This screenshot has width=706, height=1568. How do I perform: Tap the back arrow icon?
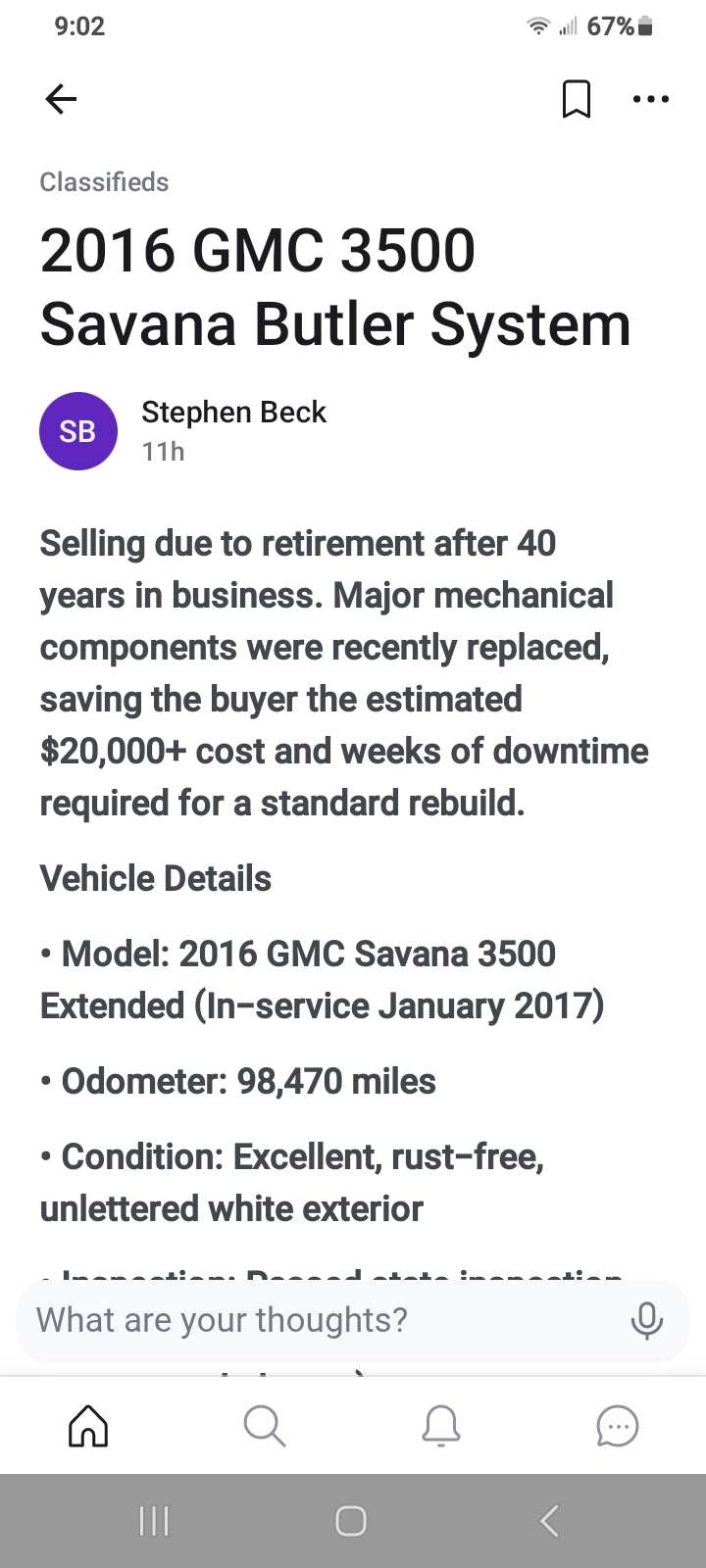click(x=61, y=99)
